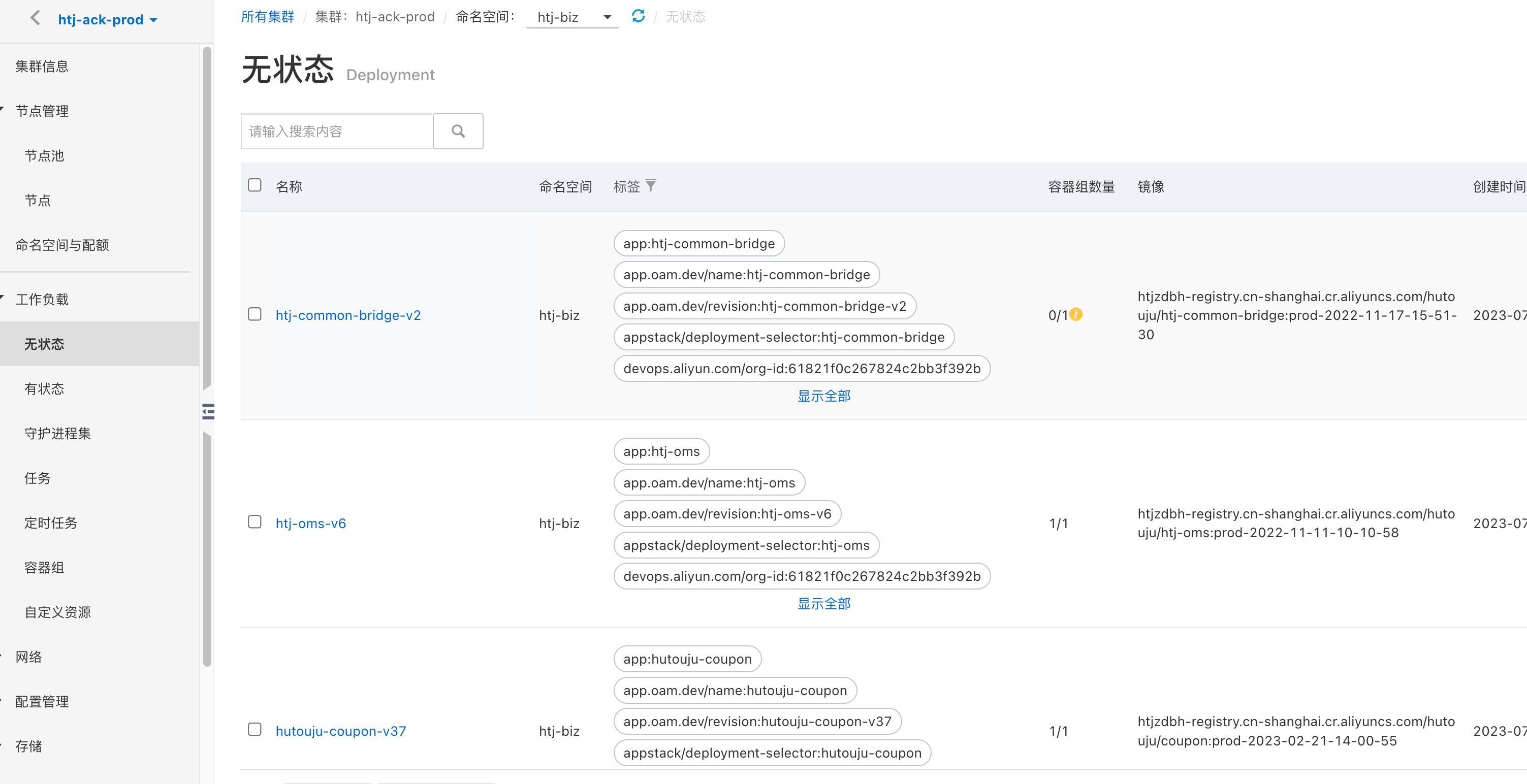Click the 名称 column header
Viewport: 1527px width, 784px height.
pyautogui.click(x=289, y=187)
